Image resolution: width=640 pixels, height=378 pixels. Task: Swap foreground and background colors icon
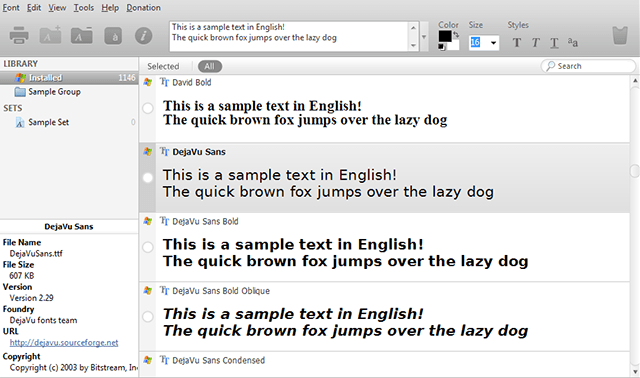tap(456, 35)
